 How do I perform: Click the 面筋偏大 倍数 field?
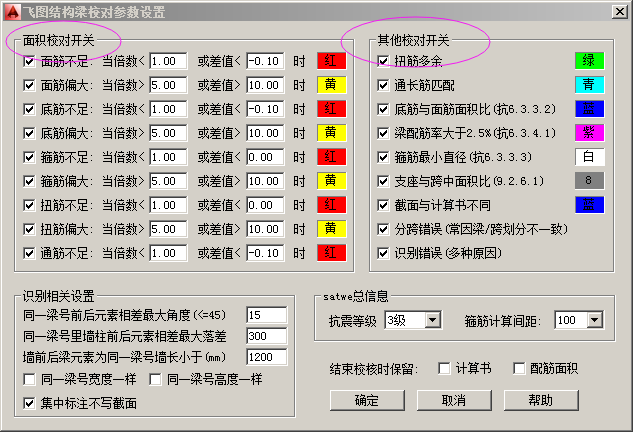pyautogui.click(x=168, y=85)
